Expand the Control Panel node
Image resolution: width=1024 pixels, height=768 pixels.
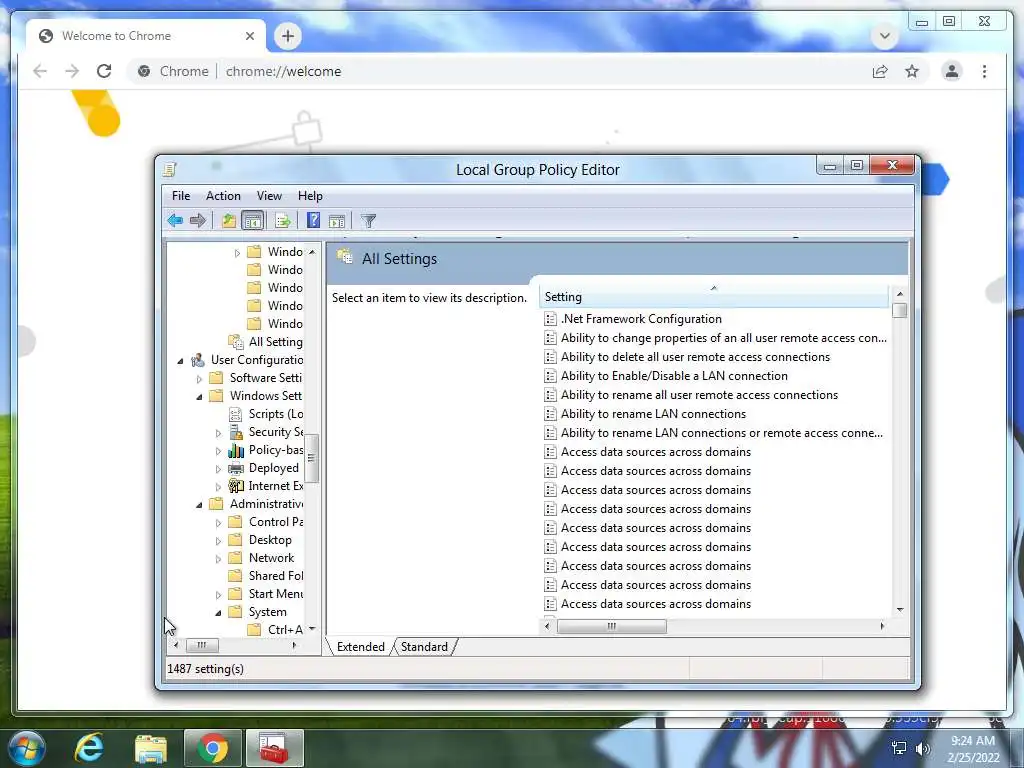click(218, 523)
